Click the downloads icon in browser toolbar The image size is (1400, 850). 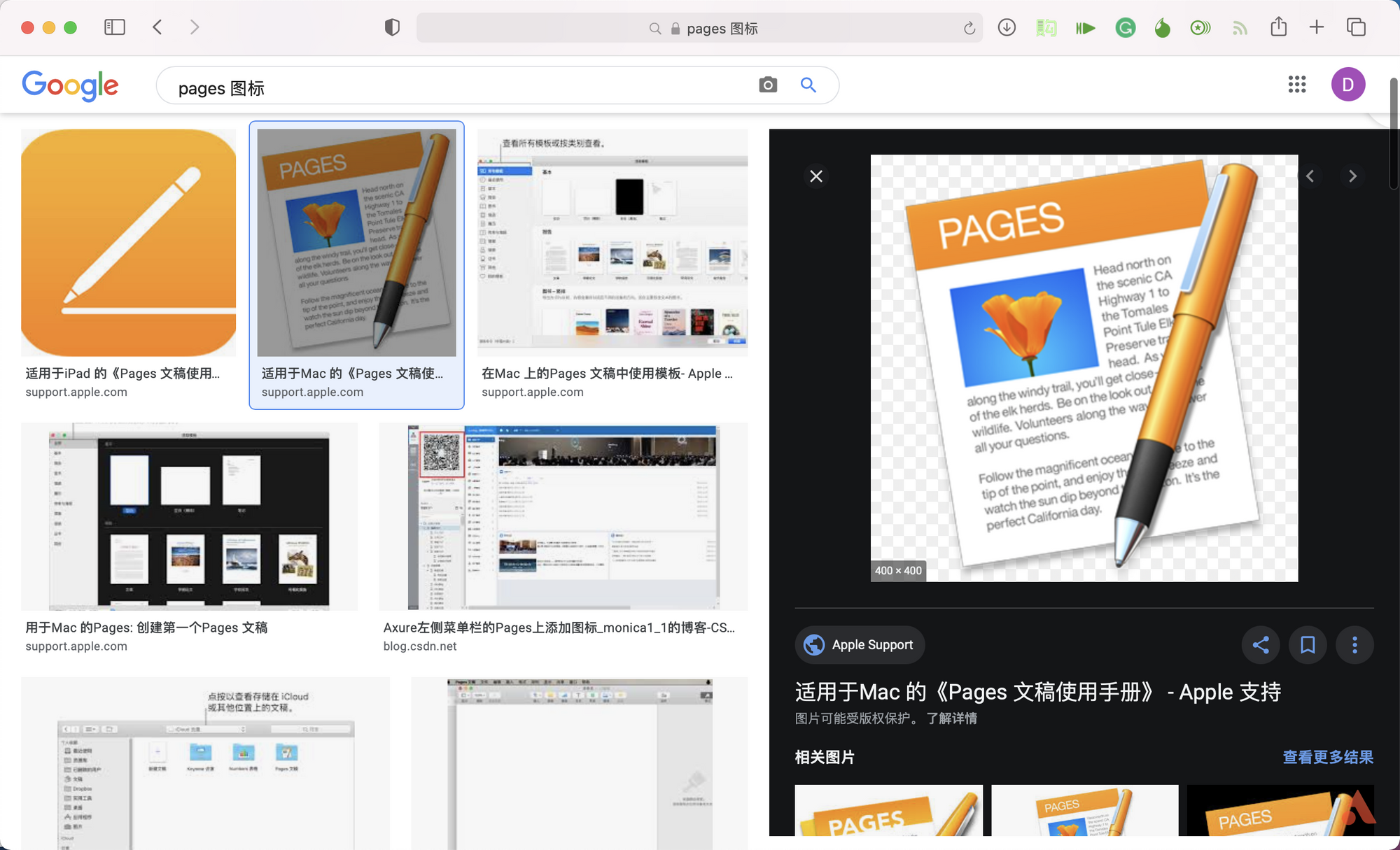(1008, 27)
